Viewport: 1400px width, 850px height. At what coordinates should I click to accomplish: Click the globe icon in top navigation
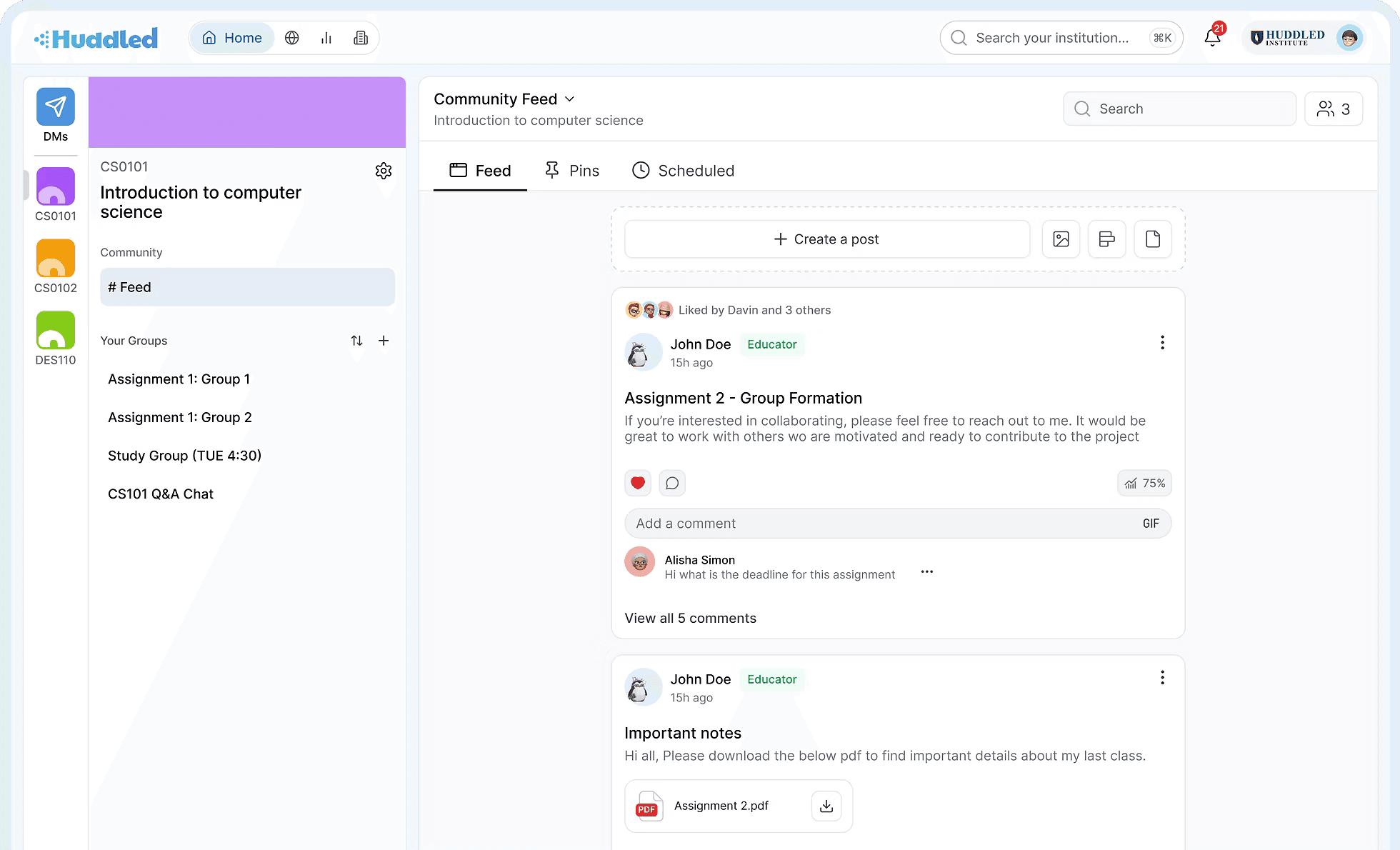point(291,38)
